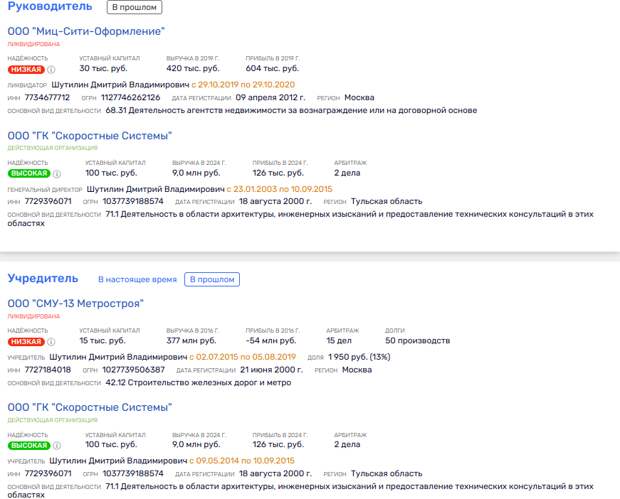Viewport: 620px width, 499px height.
Task: Click info icon beside ВЫСОКАЯ in Учредитель section
Action: click(x=57, y=446)
